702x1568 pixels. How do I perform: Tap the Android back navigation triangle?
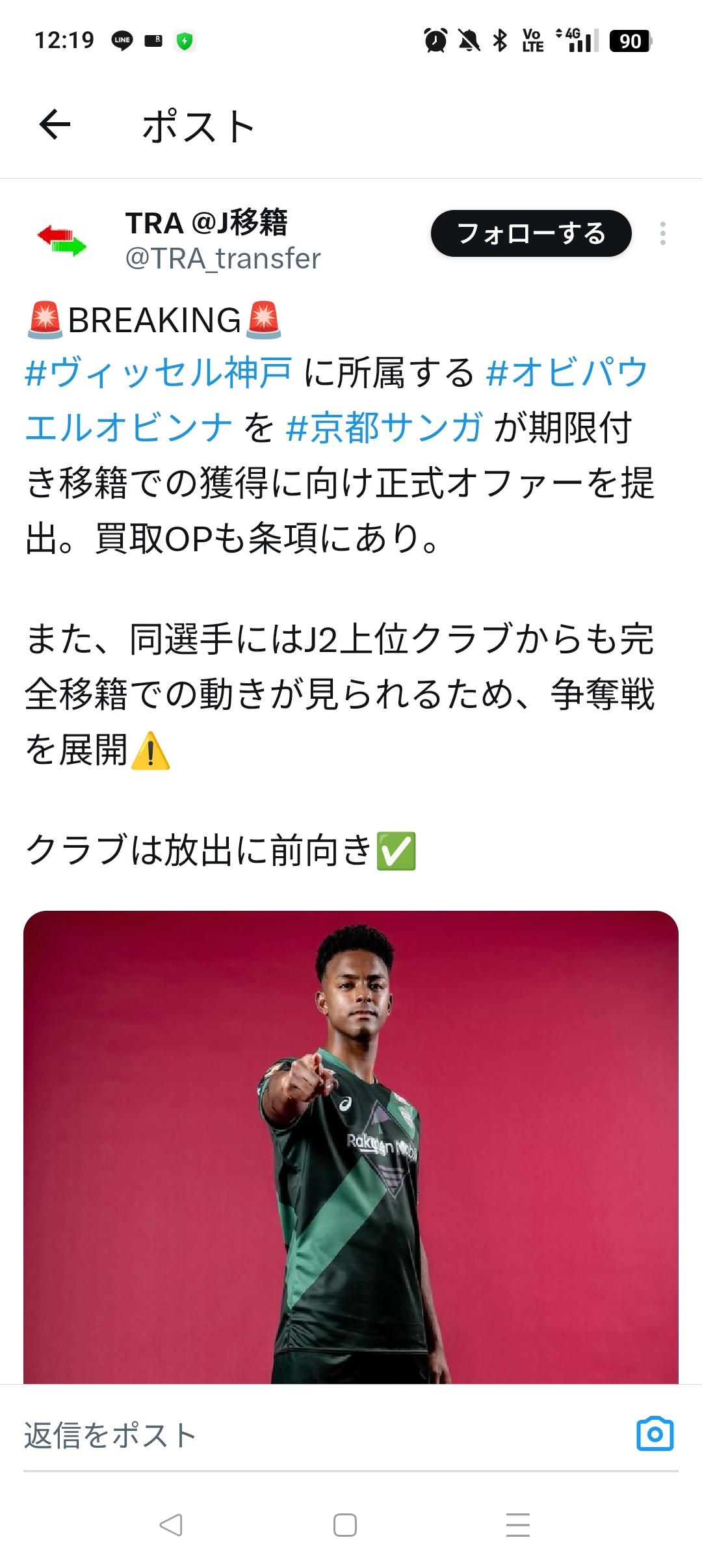coord(171,1524)
